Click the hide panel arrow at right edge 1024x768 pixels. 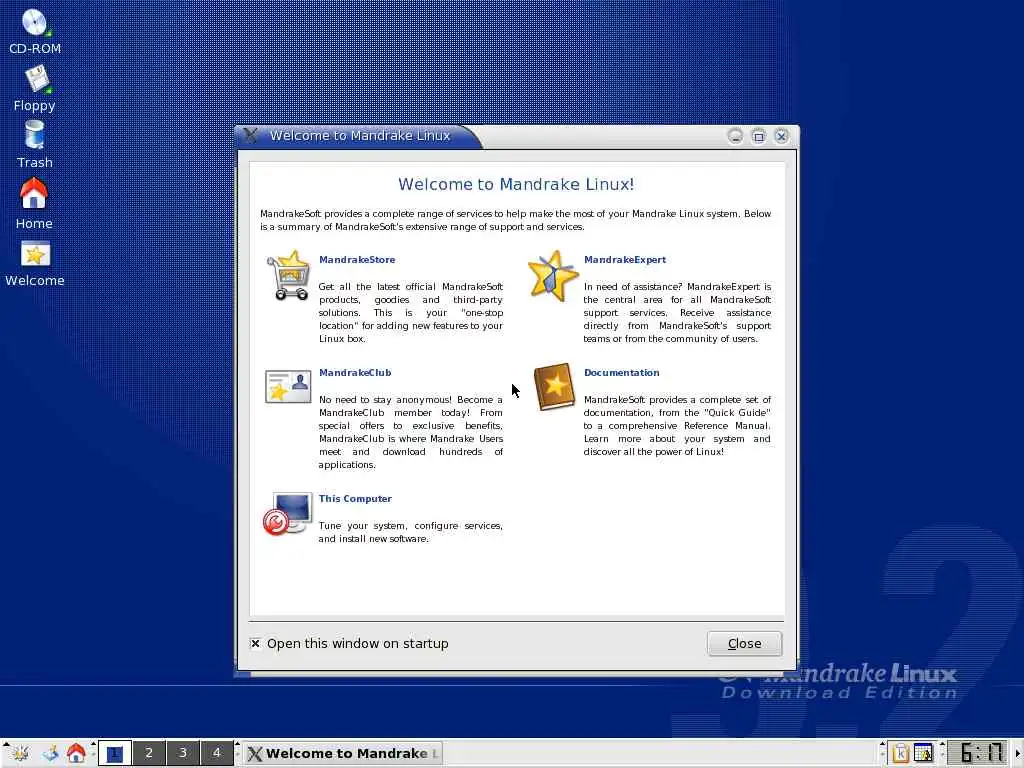click(x=1017, y=753)
